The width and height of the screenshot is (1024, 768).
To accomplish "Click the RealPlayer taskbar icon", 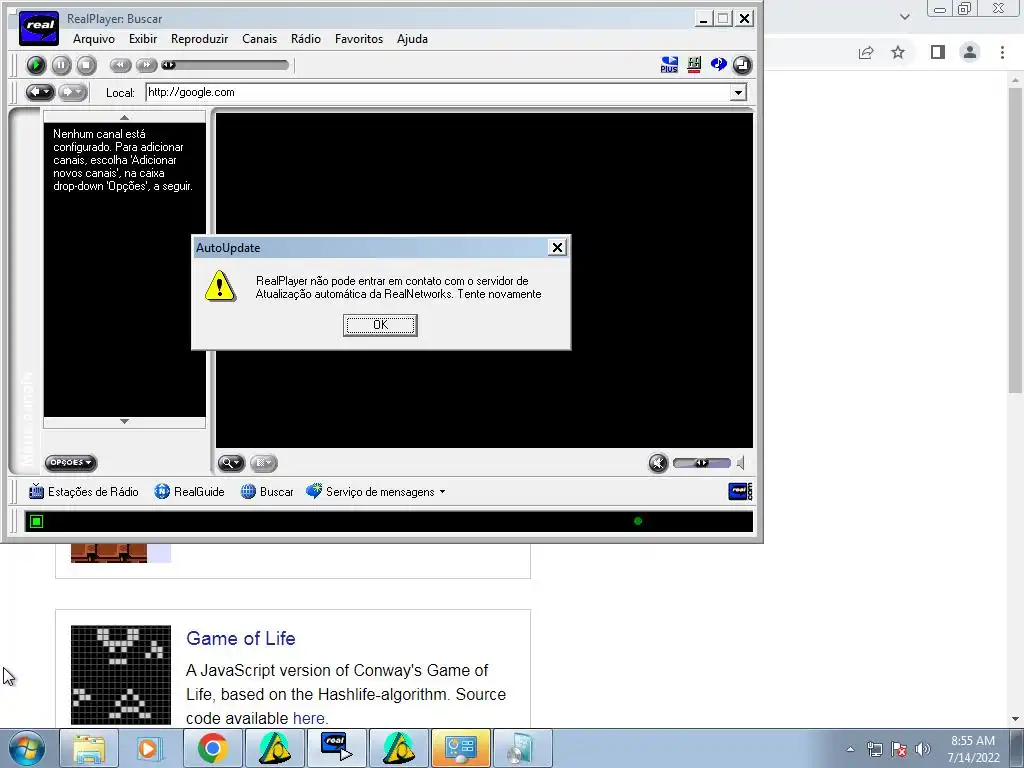I will (x=336, y=748).
